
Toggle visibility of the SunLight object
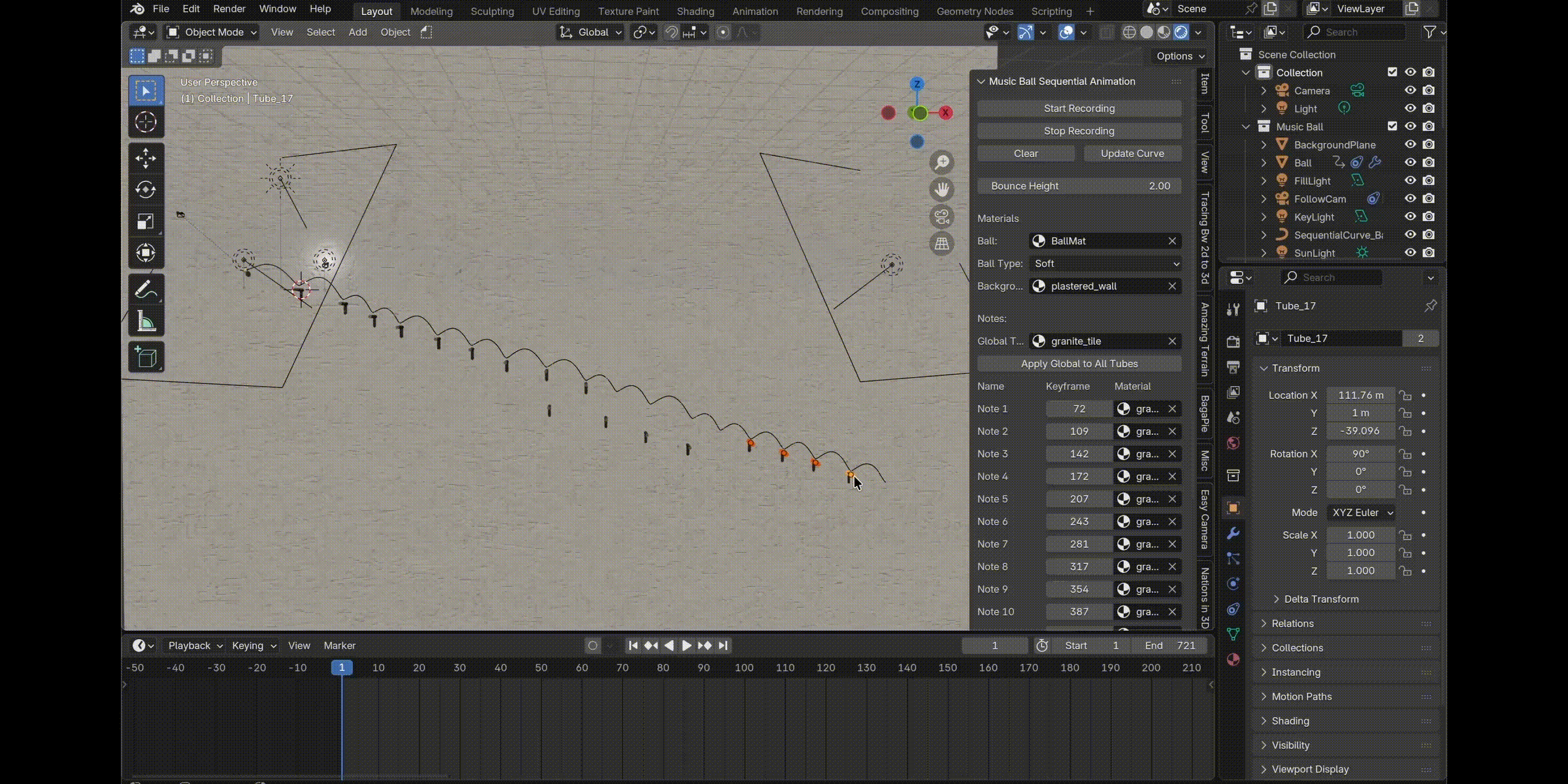pos(1411,253)
